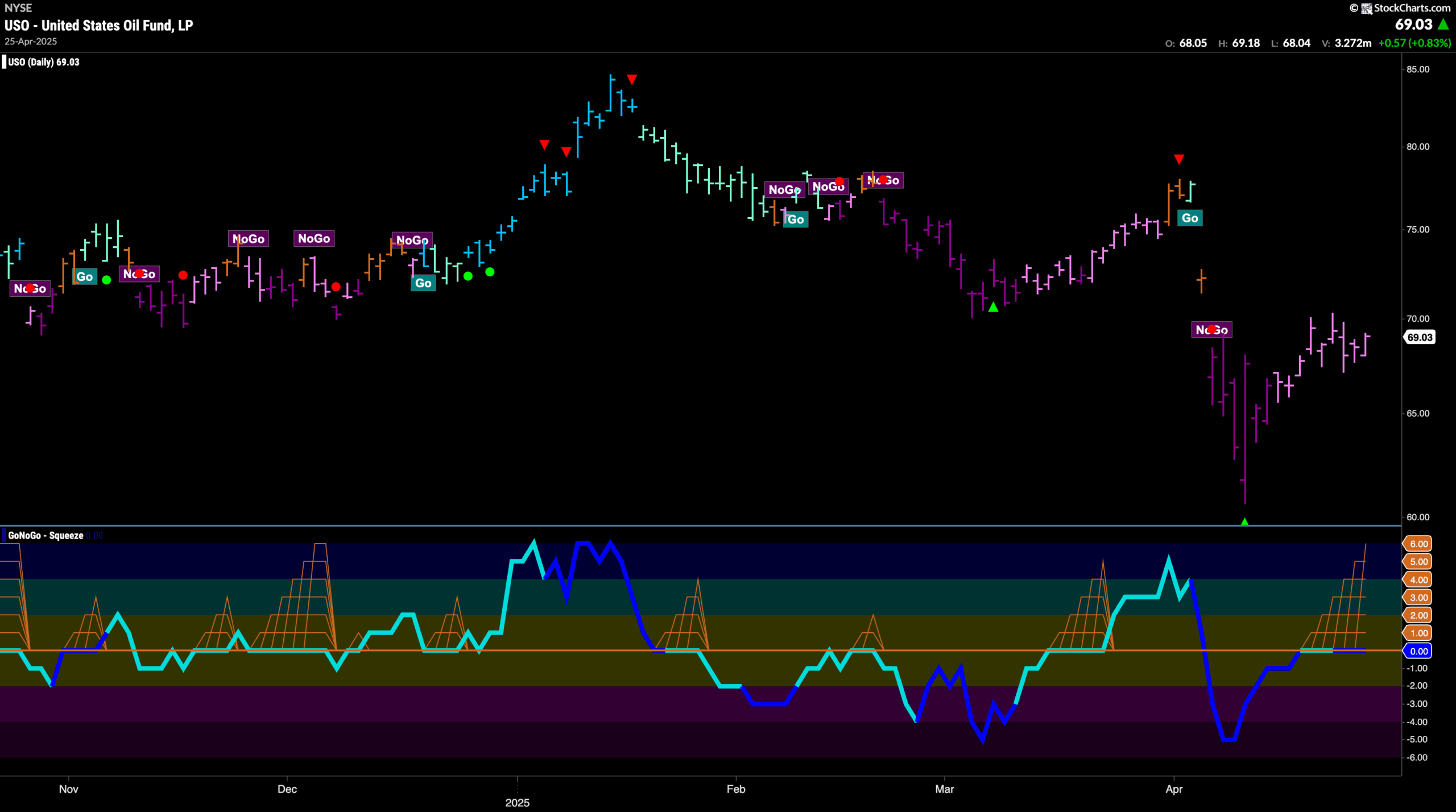Click the USO (Daily) 69.03 legend
This screenshot has height=812, width=1456.
(44, 62)
